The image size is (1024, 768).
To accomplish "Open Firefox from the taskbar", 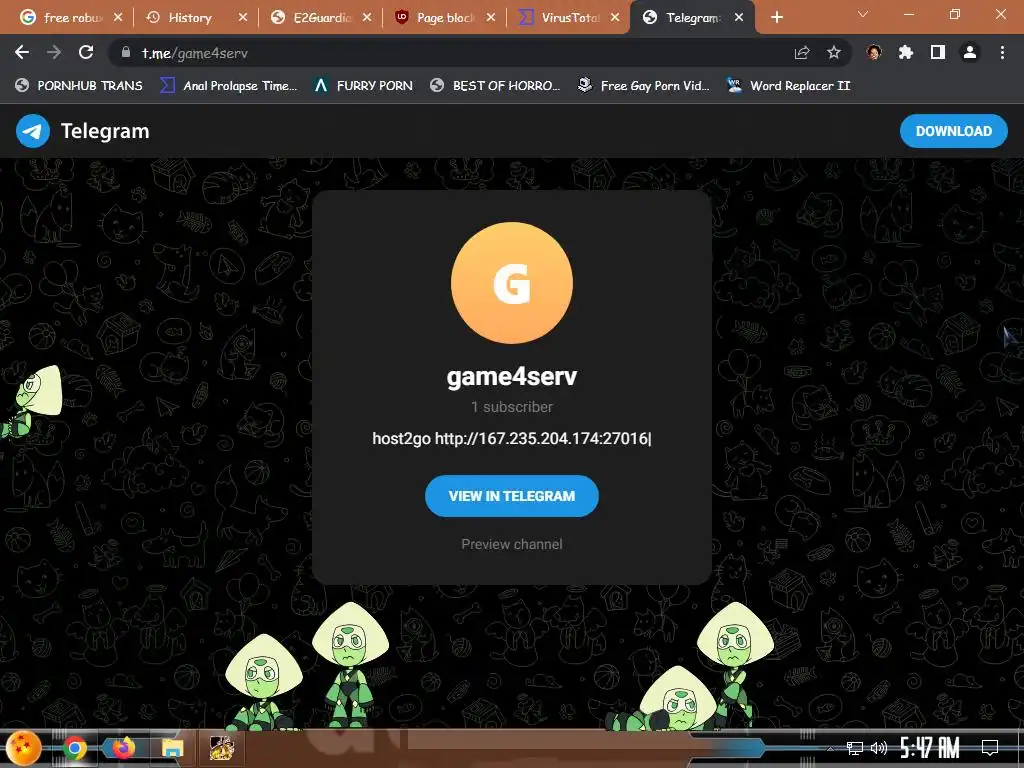I will [x=123, y=748].
